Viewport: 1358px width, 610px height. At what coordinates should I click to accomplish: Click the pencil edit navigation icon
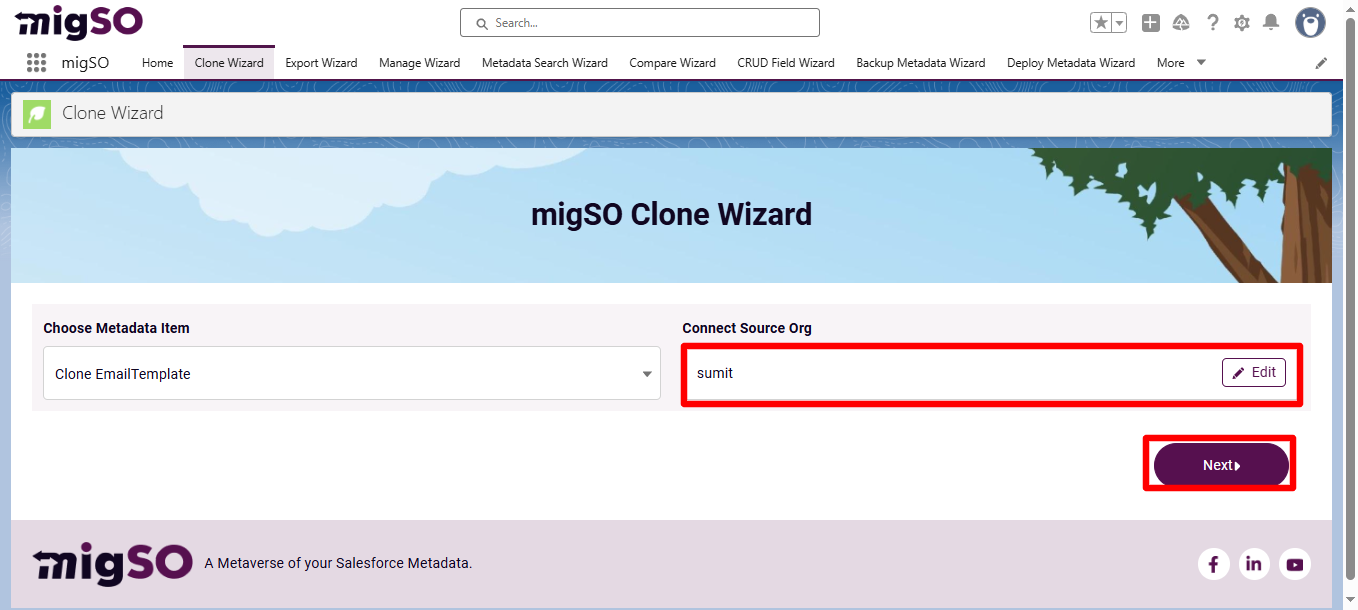tap(1321, 63)
